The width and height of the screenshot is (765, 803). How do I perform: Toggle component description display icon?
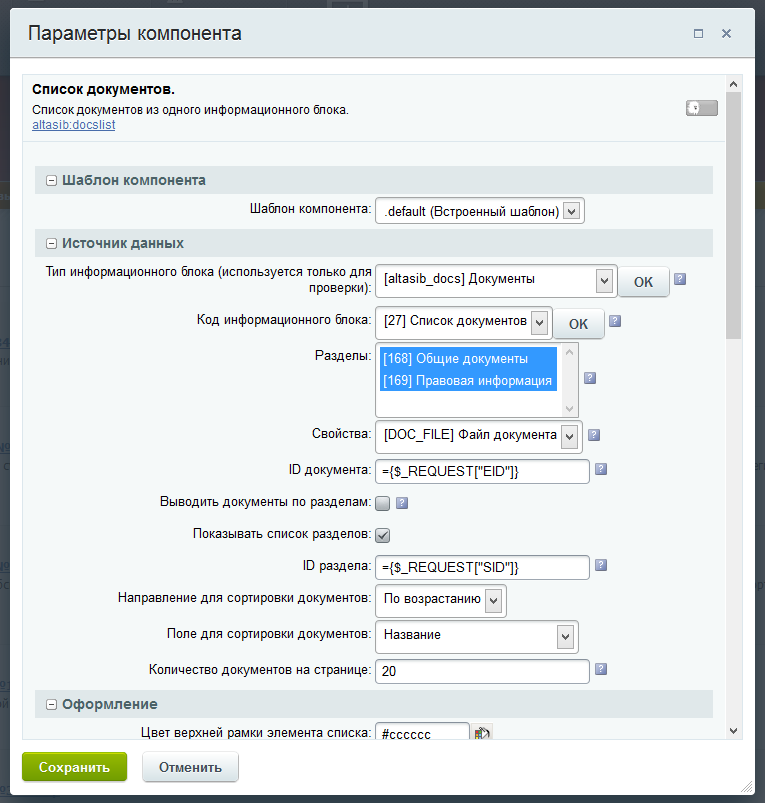point(701,108)
